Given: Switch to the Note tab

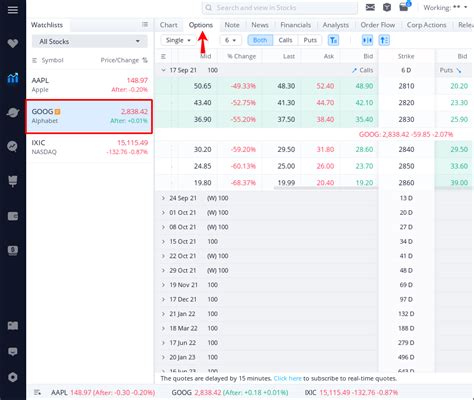Looking at the screenshot, I should coord(232,25).
